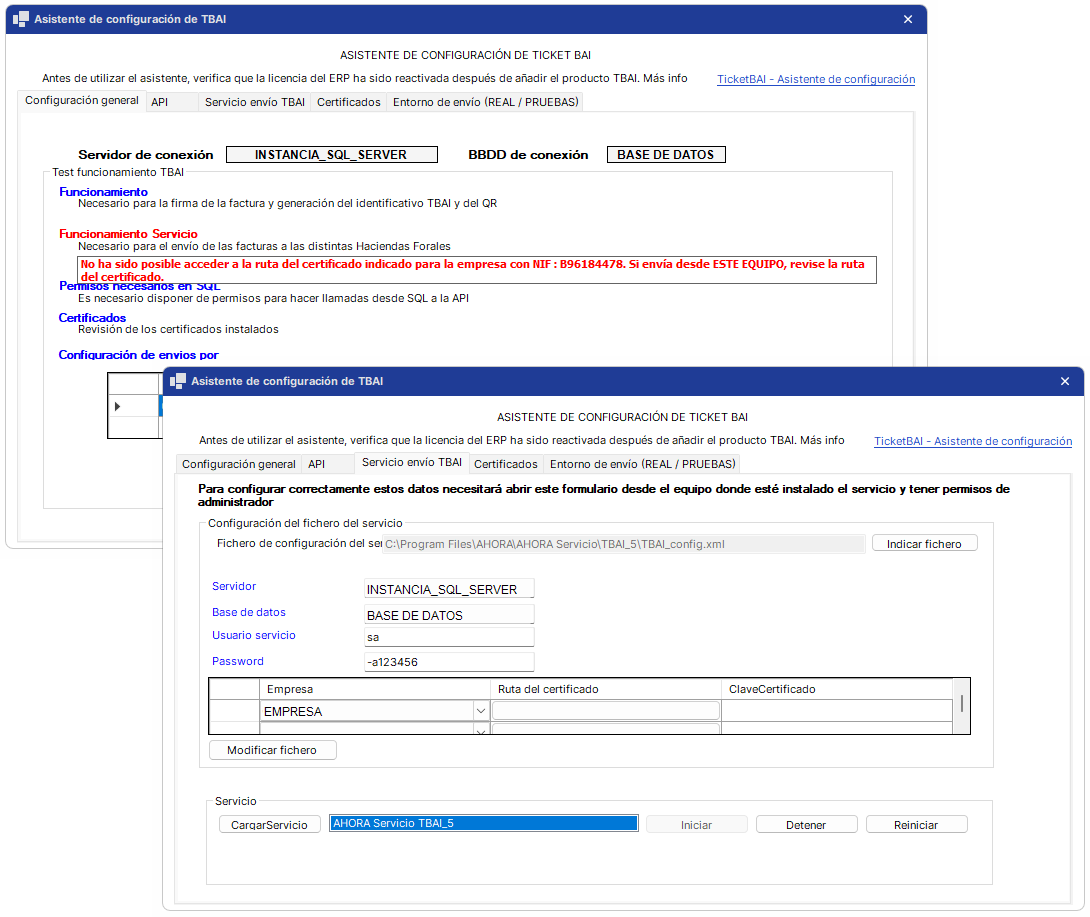Click the ClaveCertificado column header
Screen dimensions: 1090x917
click(837, 689)
